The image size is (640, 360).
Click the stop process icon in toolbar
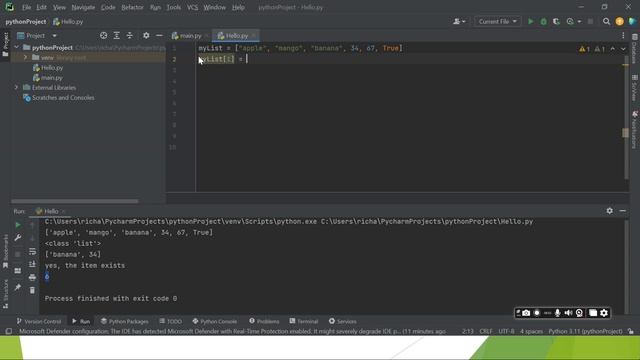[x=590, y=21]
